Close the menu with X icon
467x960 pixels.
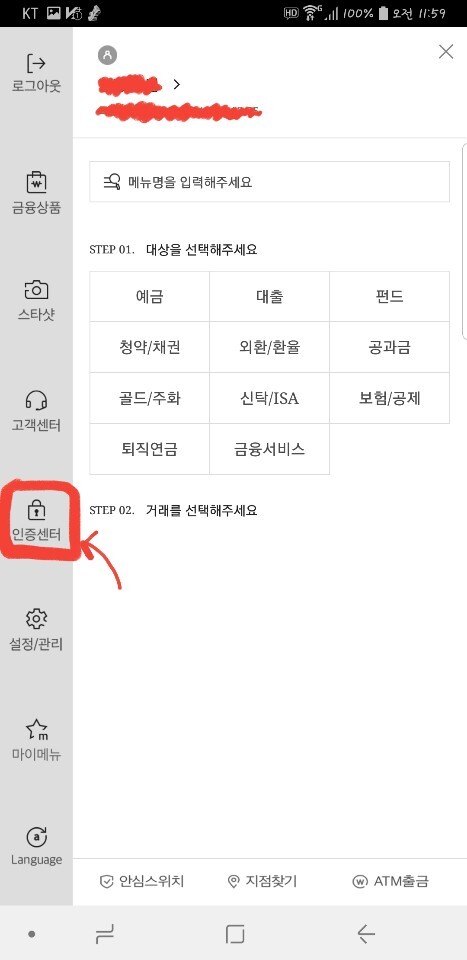pos(446,52)
